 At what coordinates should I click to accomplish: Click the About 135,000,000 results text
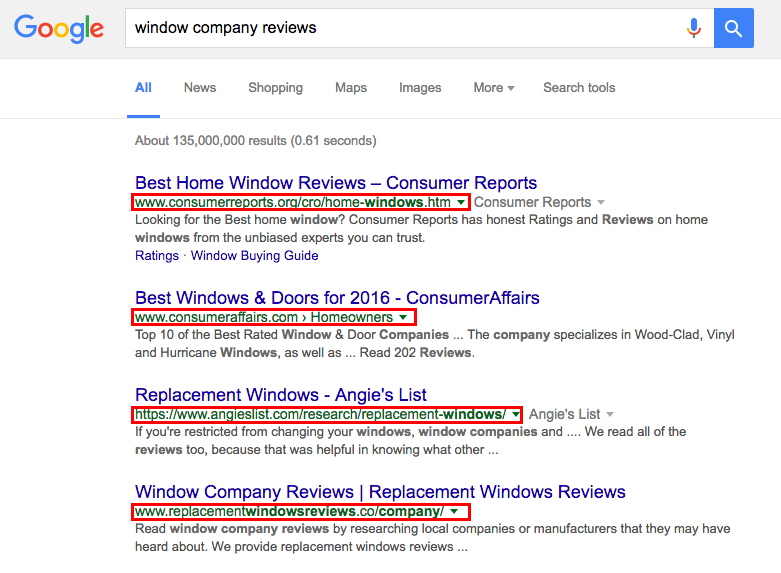pos(256,141)
